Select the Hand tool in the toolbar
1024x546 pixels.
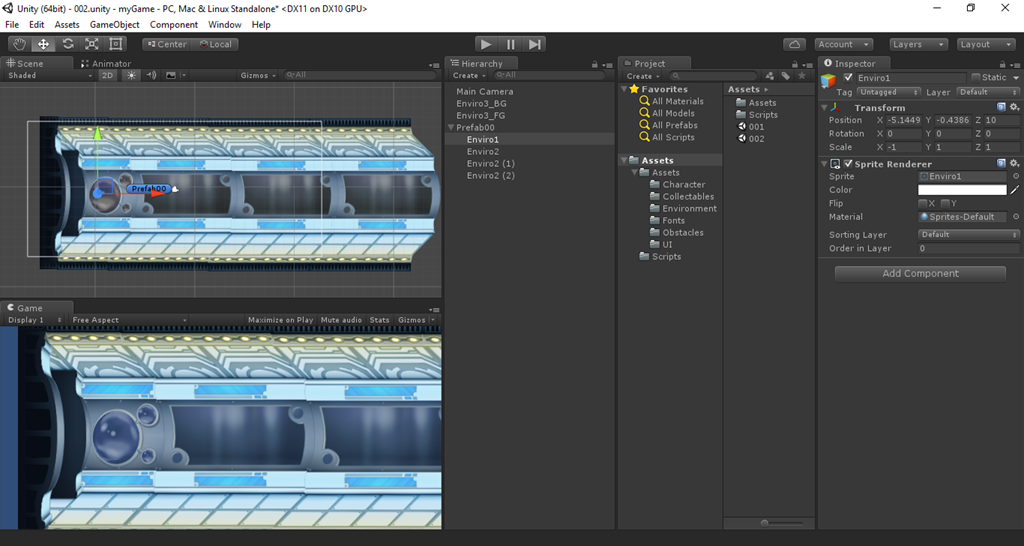pyautogui.click(x=19, y=44)
